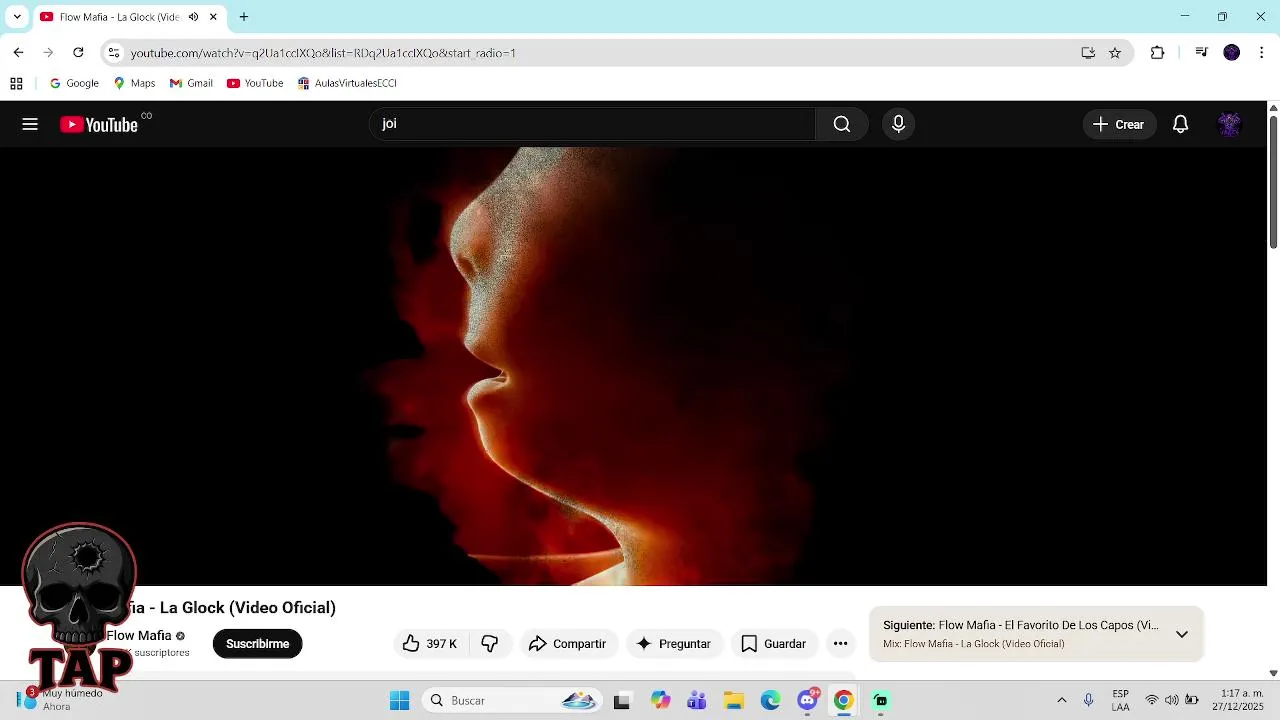Viewport: 1280px width, 720px height.
Task: Subscribe with the Suscribirme button
Action: pyautogui.click(x=257, y=644)
